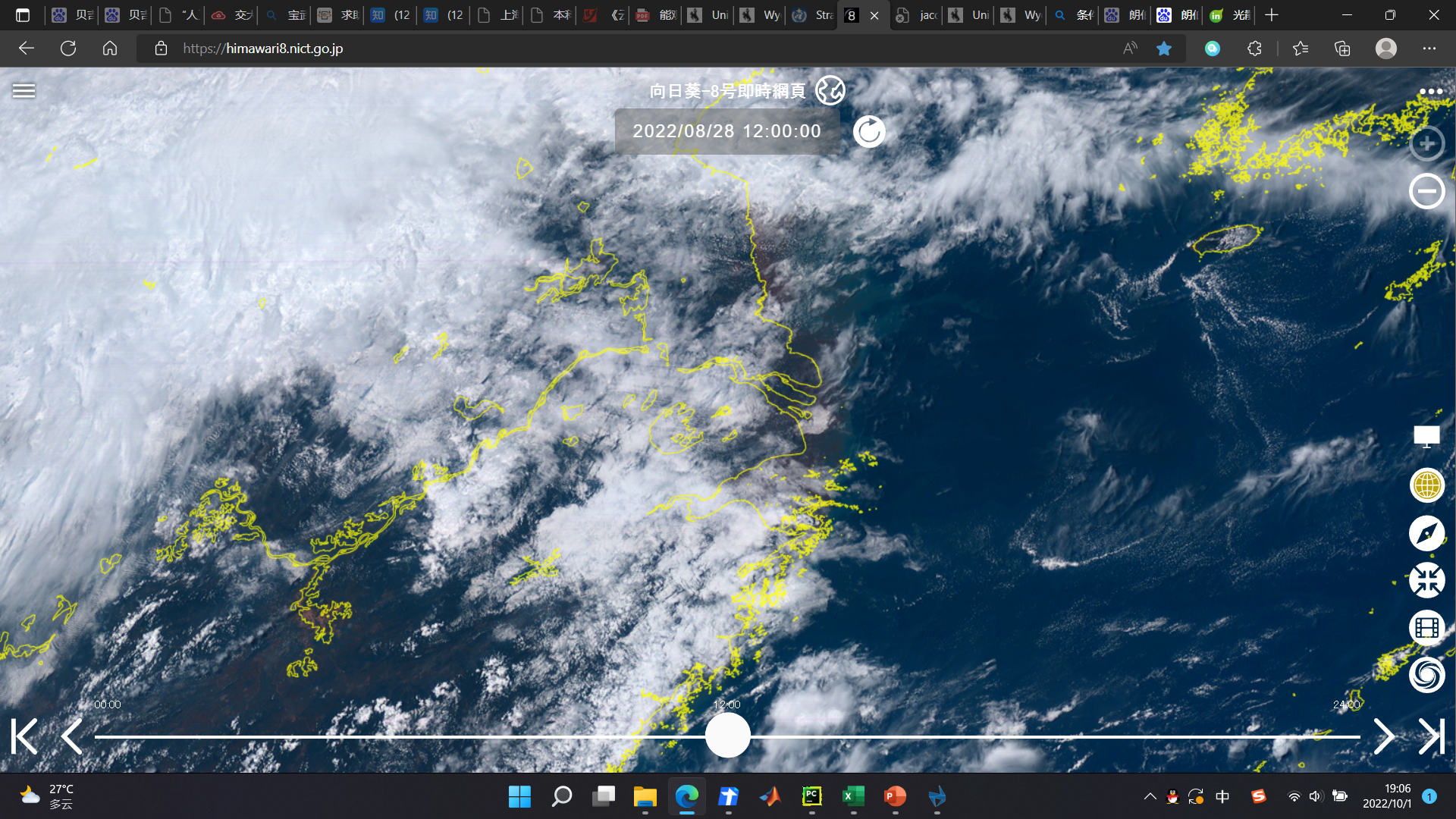
Task: Open a new browser tab
Action: (x=1272, y=15)
